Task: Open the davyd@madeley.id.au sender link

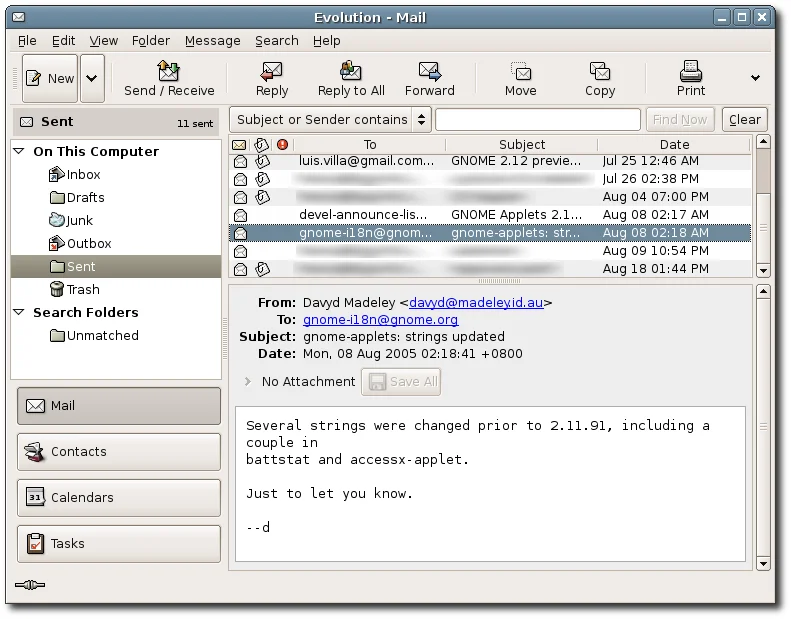Action: pyautogui.click(x=476, y=303)
